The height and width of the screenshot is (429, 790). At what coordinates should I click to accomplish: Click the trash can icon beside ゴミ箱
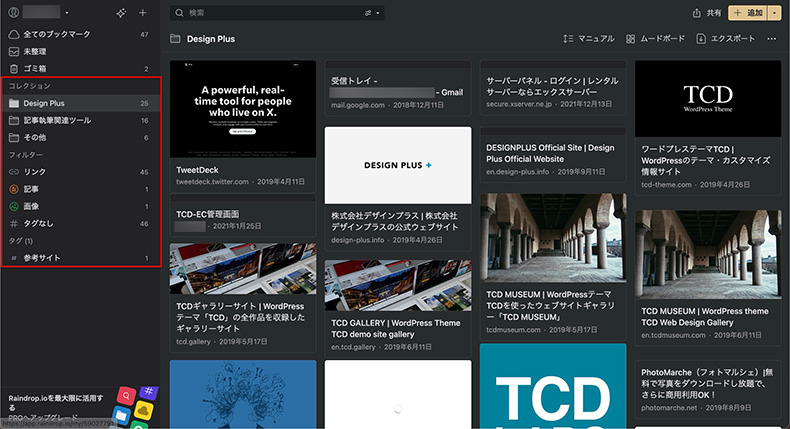pyautogui.click(x=14, y=69)
